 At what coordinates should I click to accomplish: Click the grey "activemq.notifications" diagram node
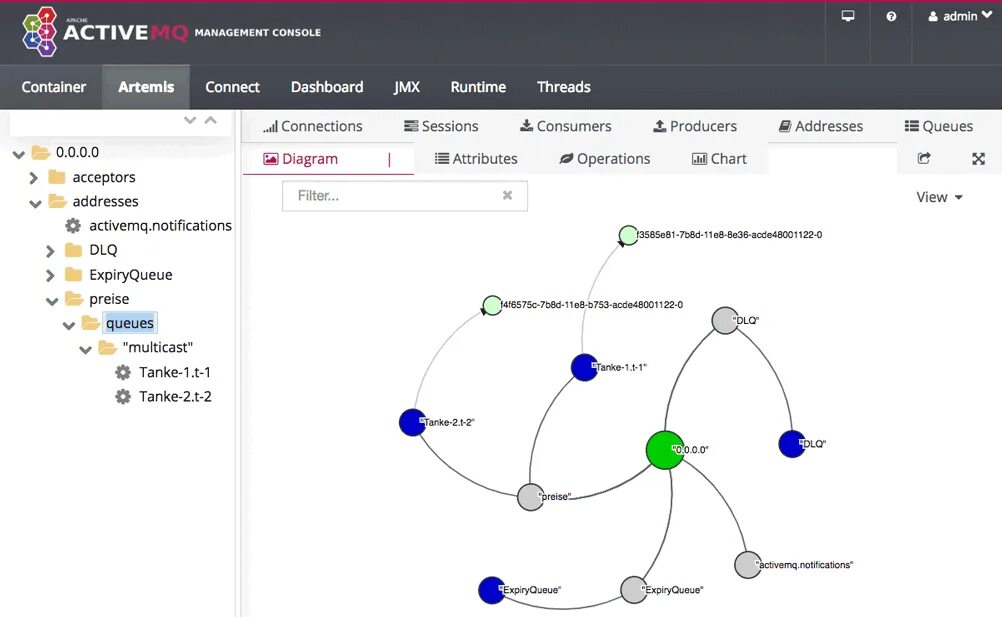click(x=748, y=565)
